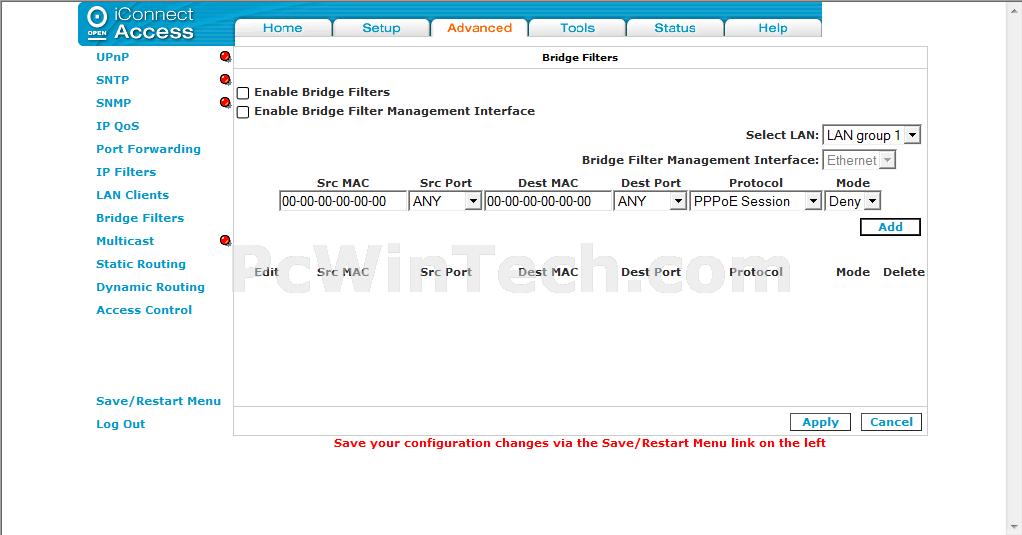Click the Dest MAC input field
The width and height of the screenshot is (1022, 535).
click(x=548, y=201)
